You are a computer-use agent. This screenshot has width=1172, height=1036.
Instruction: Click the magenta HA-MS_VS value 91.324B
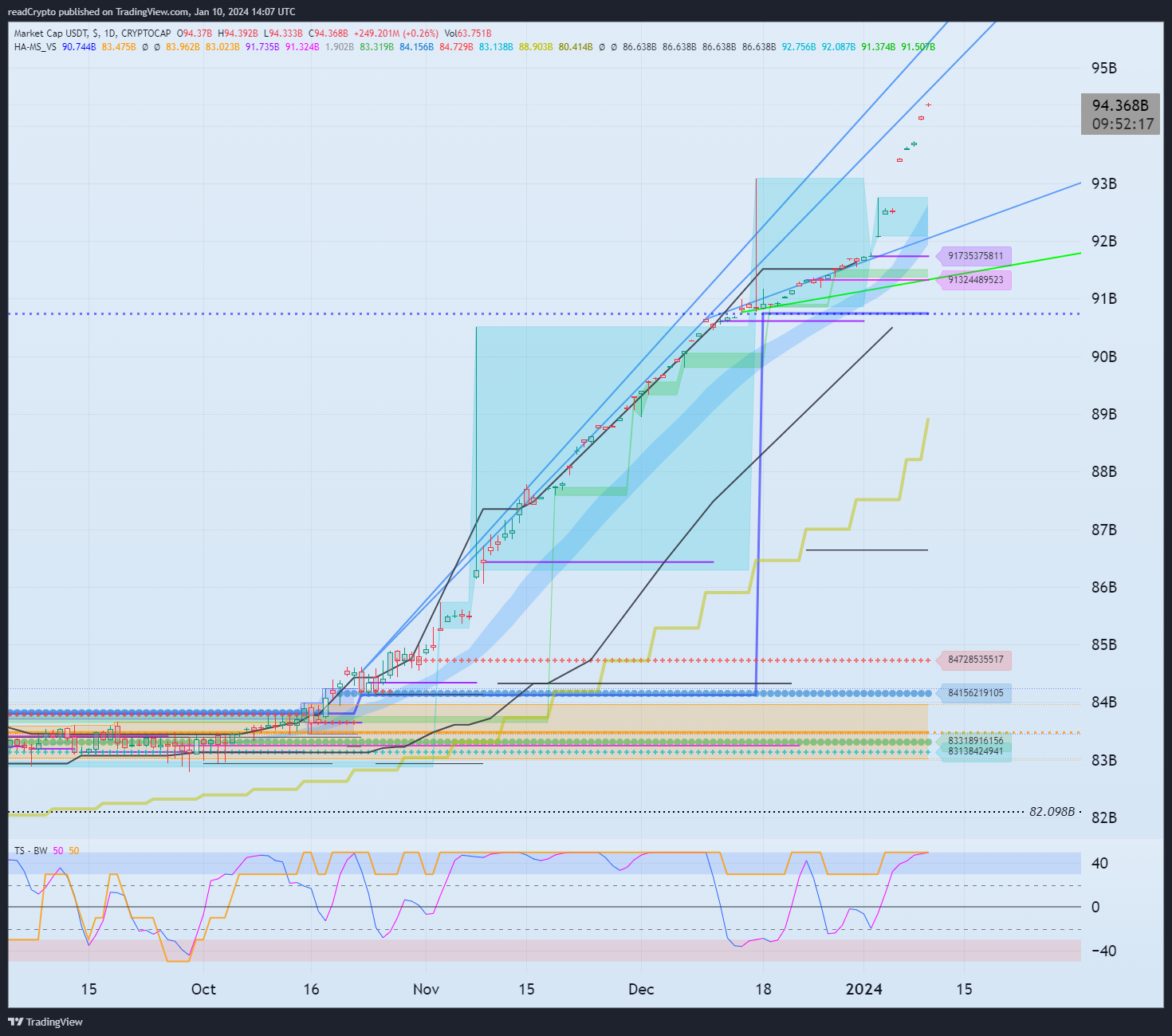click(x=302, y=47)
